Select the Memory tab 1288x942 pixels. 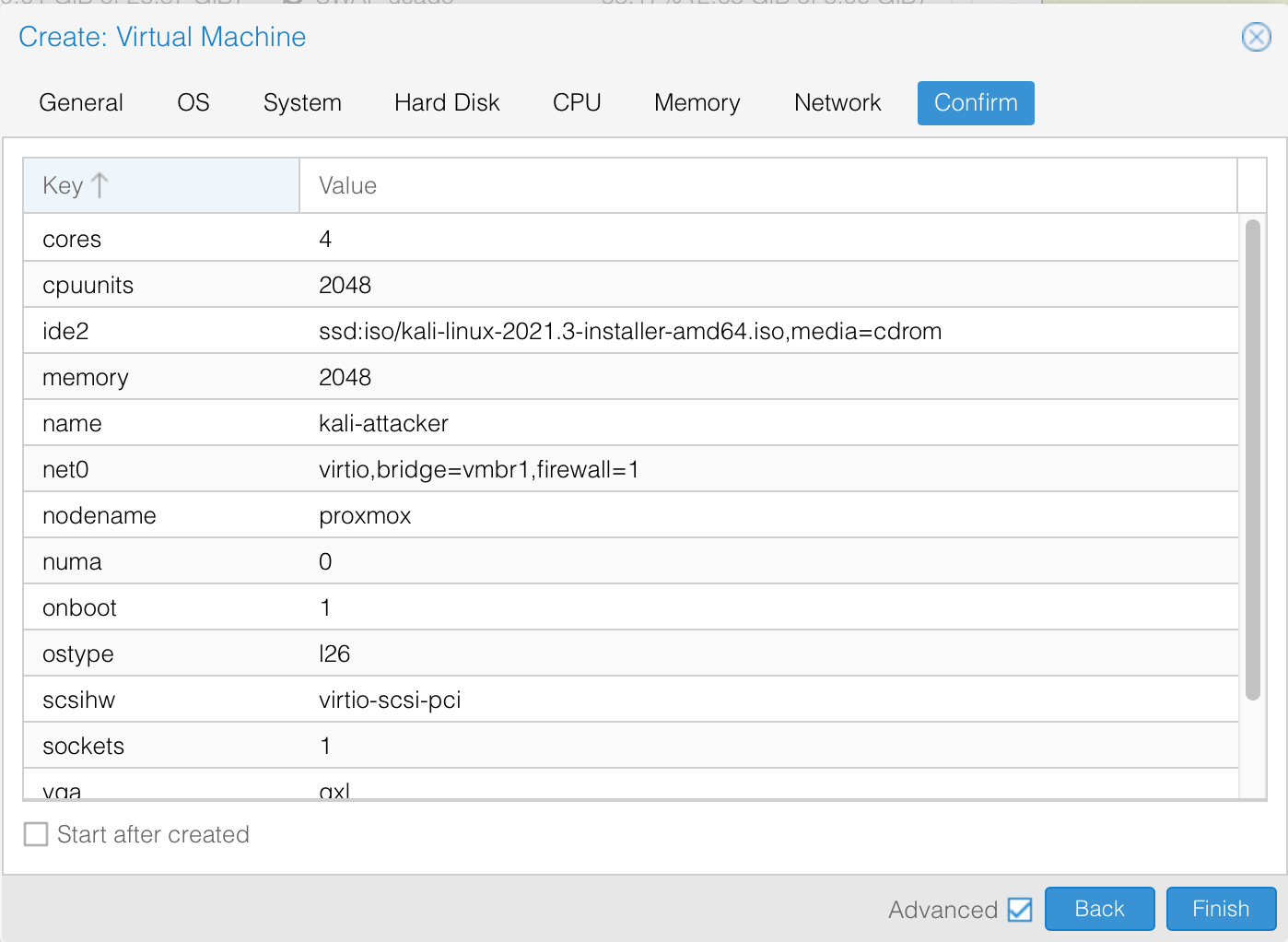[697, 102]
